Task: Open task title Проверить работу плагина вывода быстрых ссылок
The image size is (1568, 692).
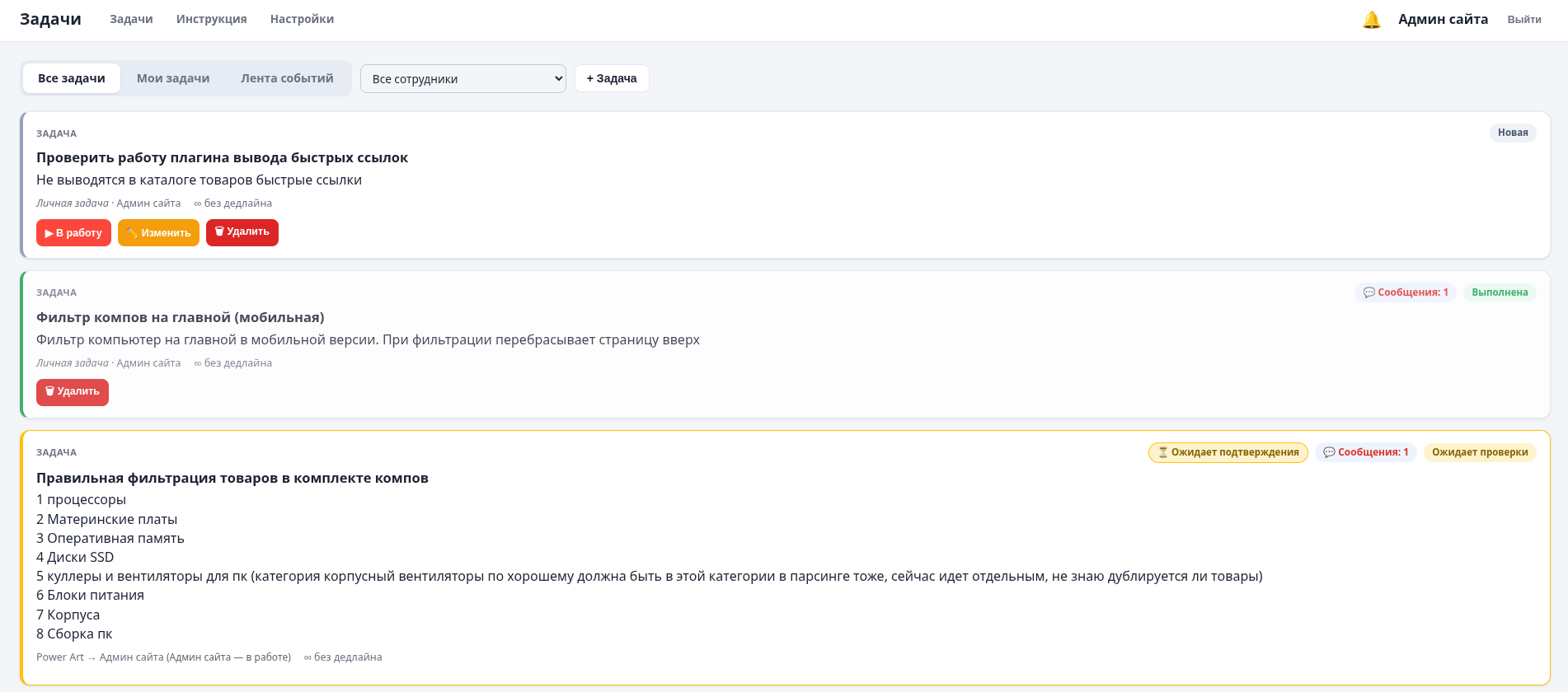Action: [x=222, y=157]
